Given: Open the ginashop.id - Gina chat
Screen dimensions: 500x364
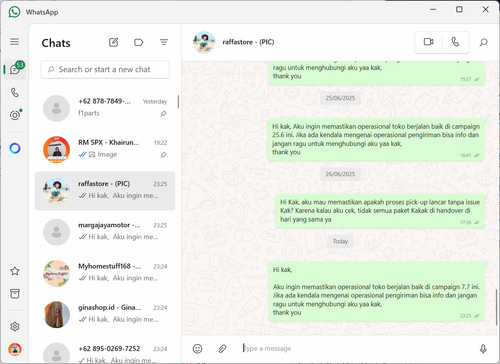Looking at the screenshot, I should [105, 315].
